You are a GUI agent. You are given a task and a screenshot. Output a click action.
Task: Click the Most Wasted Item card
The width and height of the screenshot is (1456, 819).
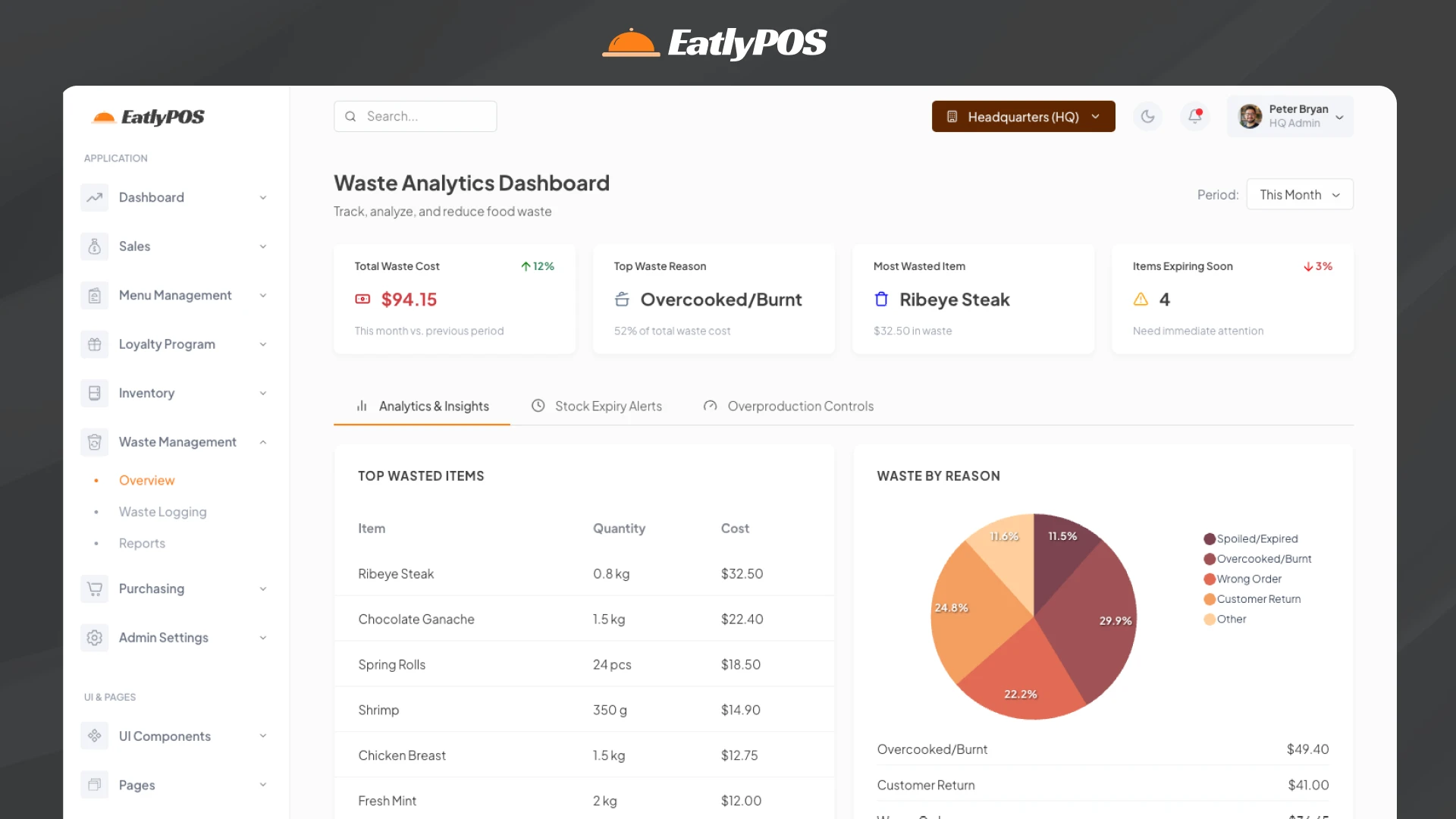[973, 299]
